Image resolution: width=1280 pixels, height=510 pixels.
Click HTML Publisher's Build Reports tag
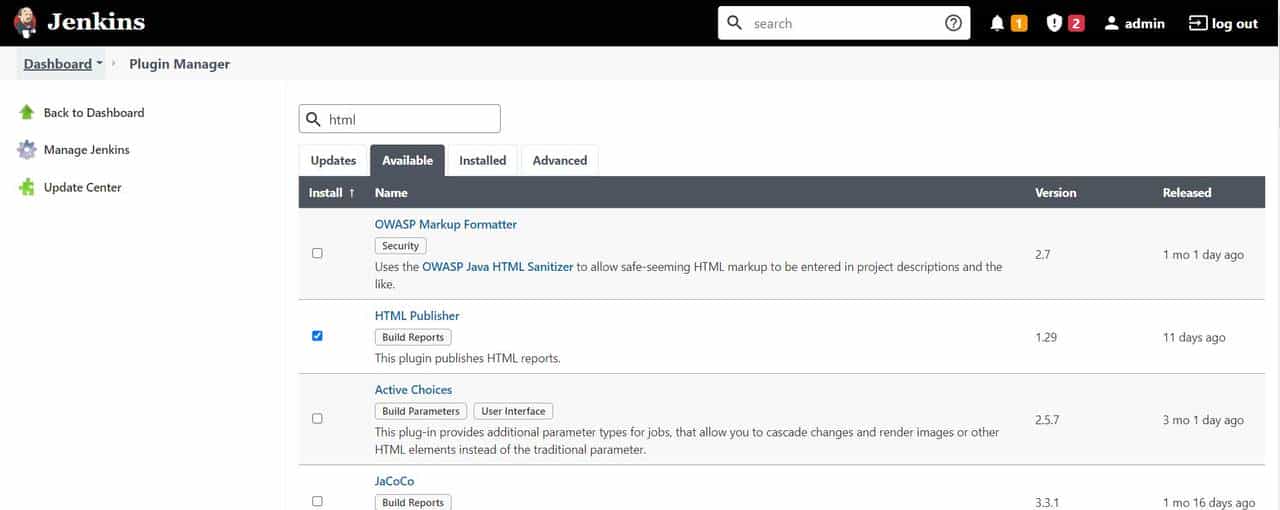pos(413,337)
